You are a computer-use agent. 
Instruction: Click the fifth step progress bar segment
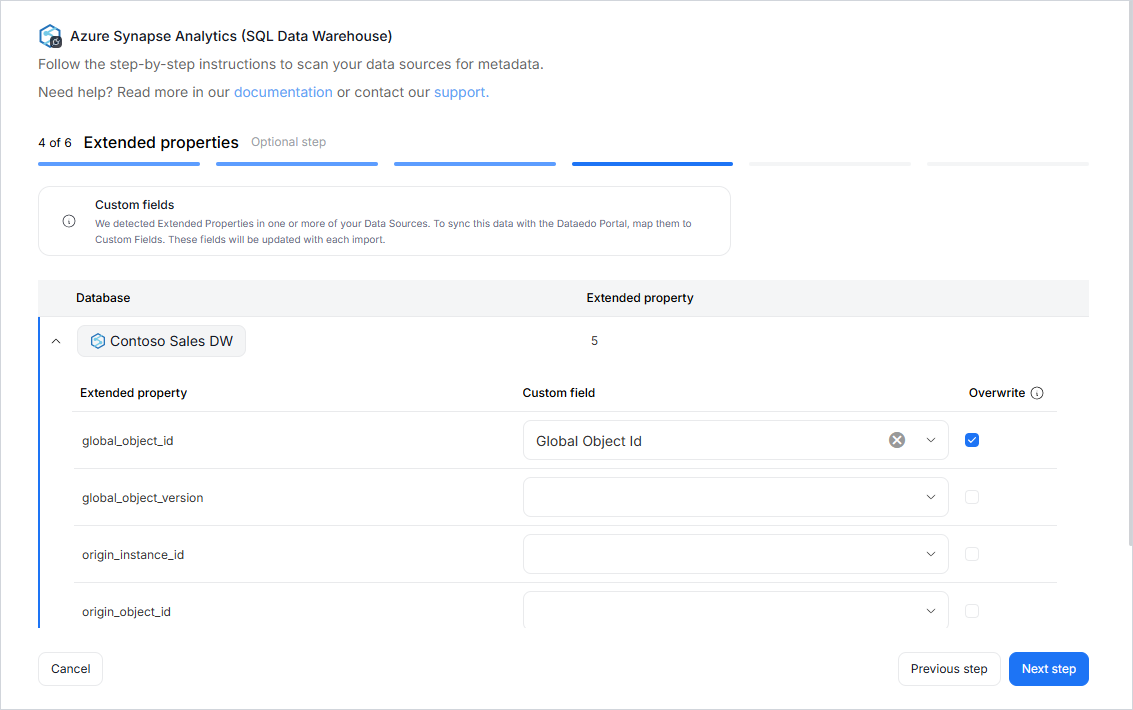[x=829, y=163]
